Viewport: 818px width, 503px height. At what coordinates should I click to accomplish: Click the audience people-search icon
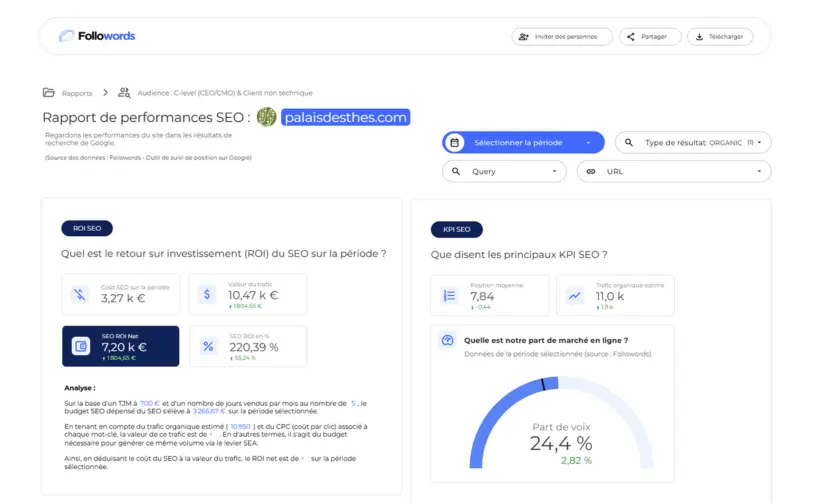(x=124, y=92)
